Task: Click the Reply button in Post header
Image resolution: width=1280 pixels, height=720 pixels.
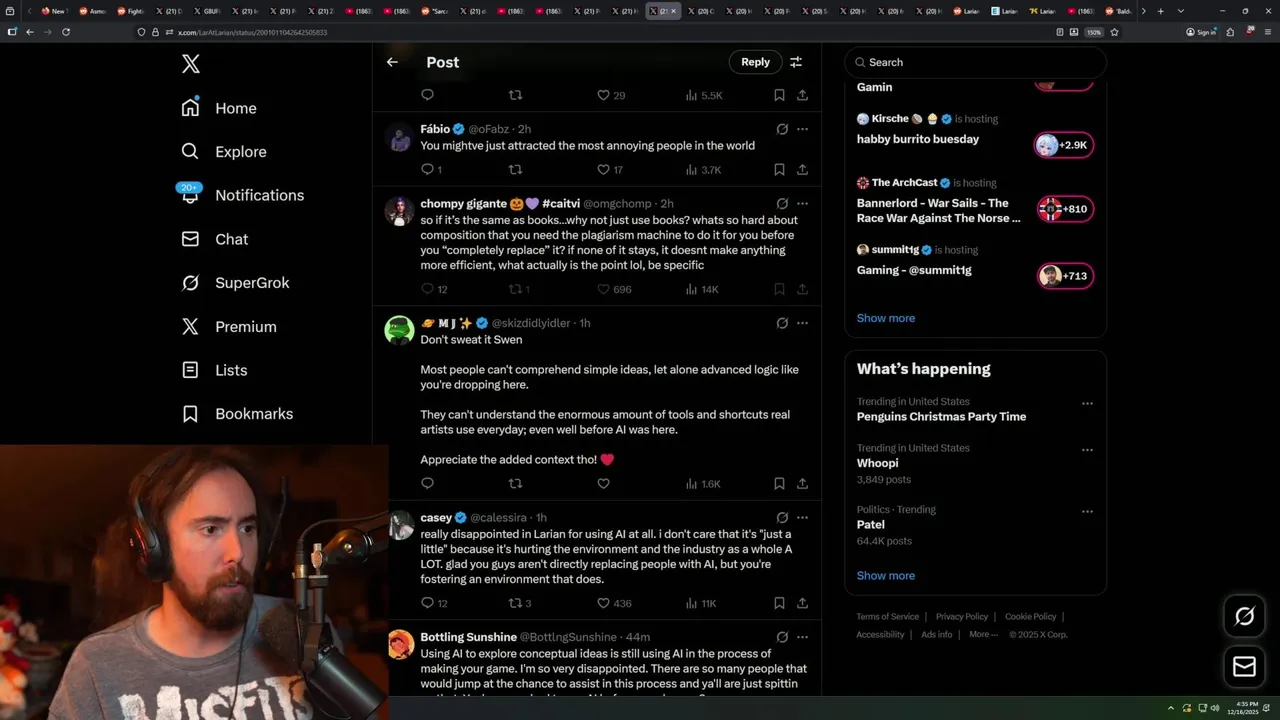Action: [755, 62]
